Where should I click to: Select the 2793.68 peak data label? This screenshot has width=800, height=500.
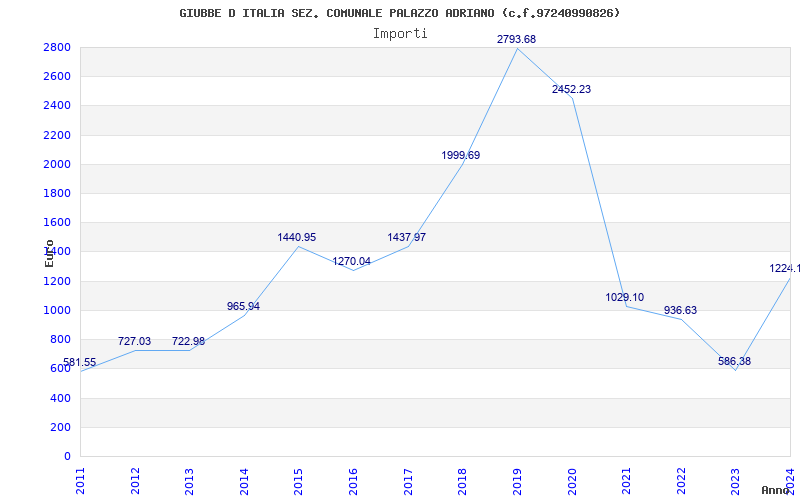(x=516, y=39)
